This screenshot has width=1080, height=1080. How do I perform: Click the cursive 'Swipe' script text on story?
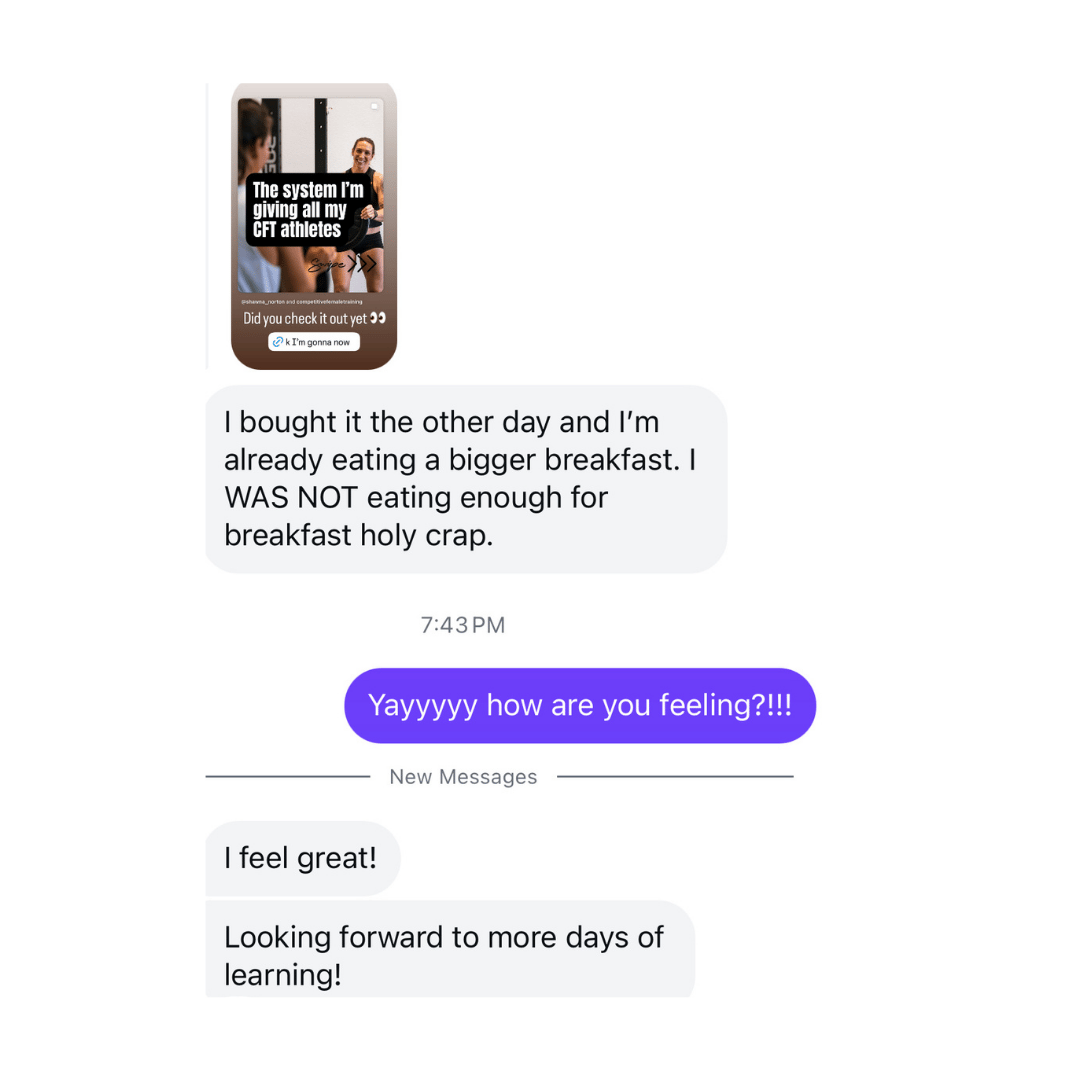[327, 264]
